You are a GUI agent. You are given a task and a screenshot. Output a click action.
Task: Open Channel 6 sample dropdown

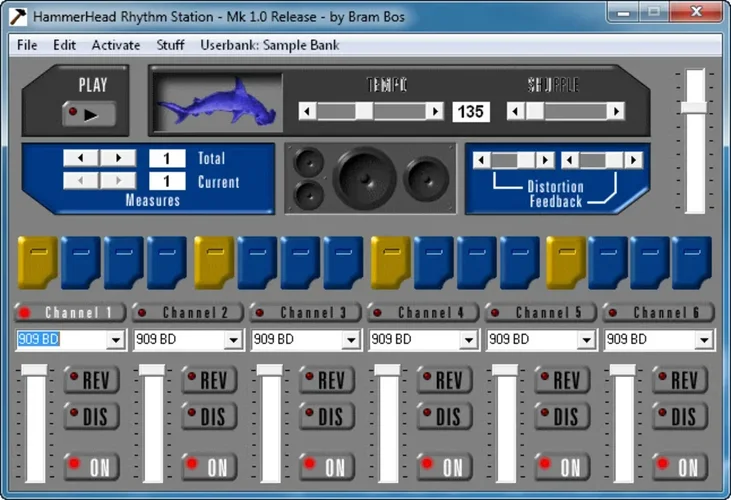click(x=705, y=340)
